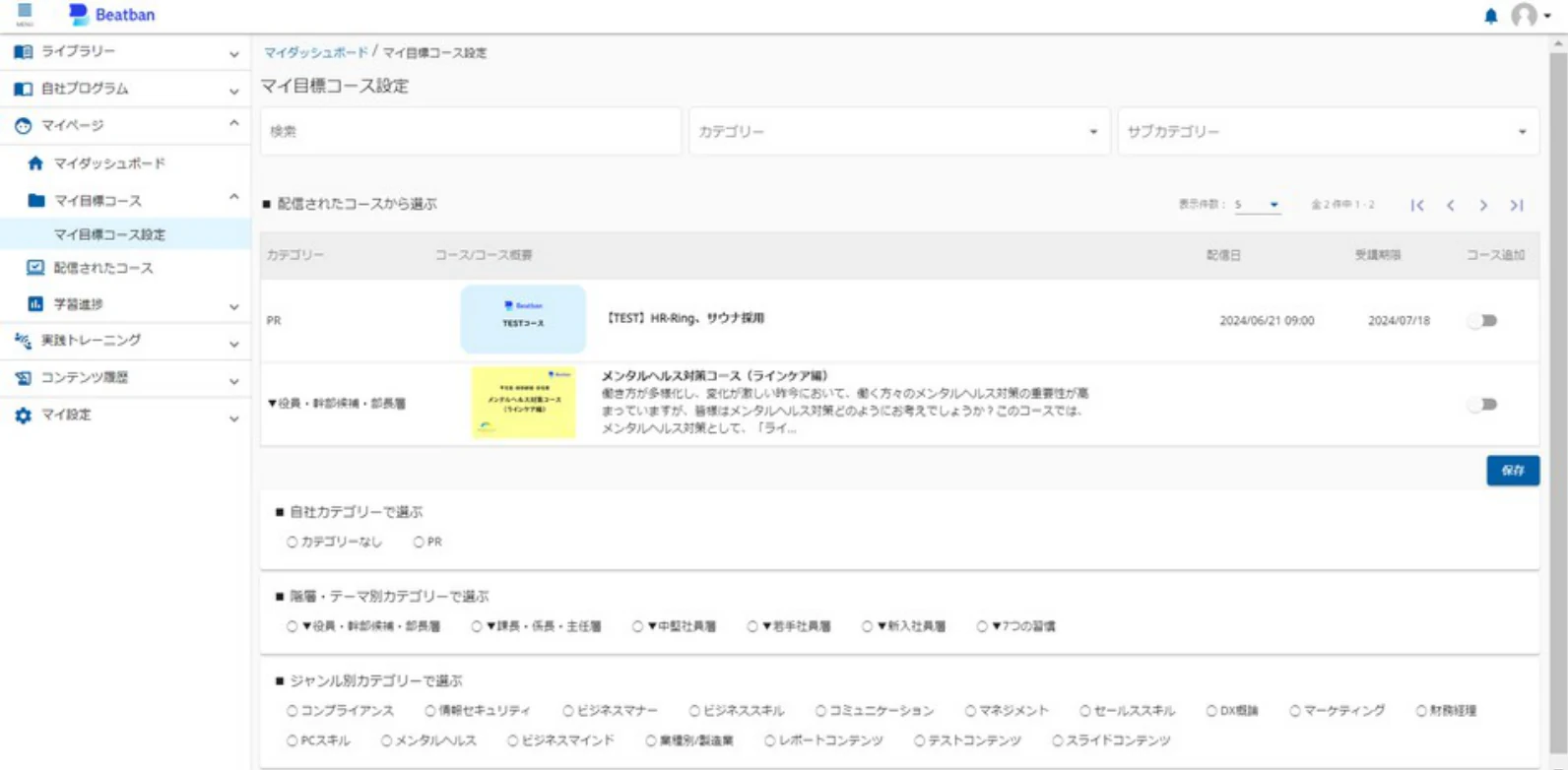Open the サブカテゴリー dropdown
This screenshot has width=1568, height=770.
[1329, 132]
